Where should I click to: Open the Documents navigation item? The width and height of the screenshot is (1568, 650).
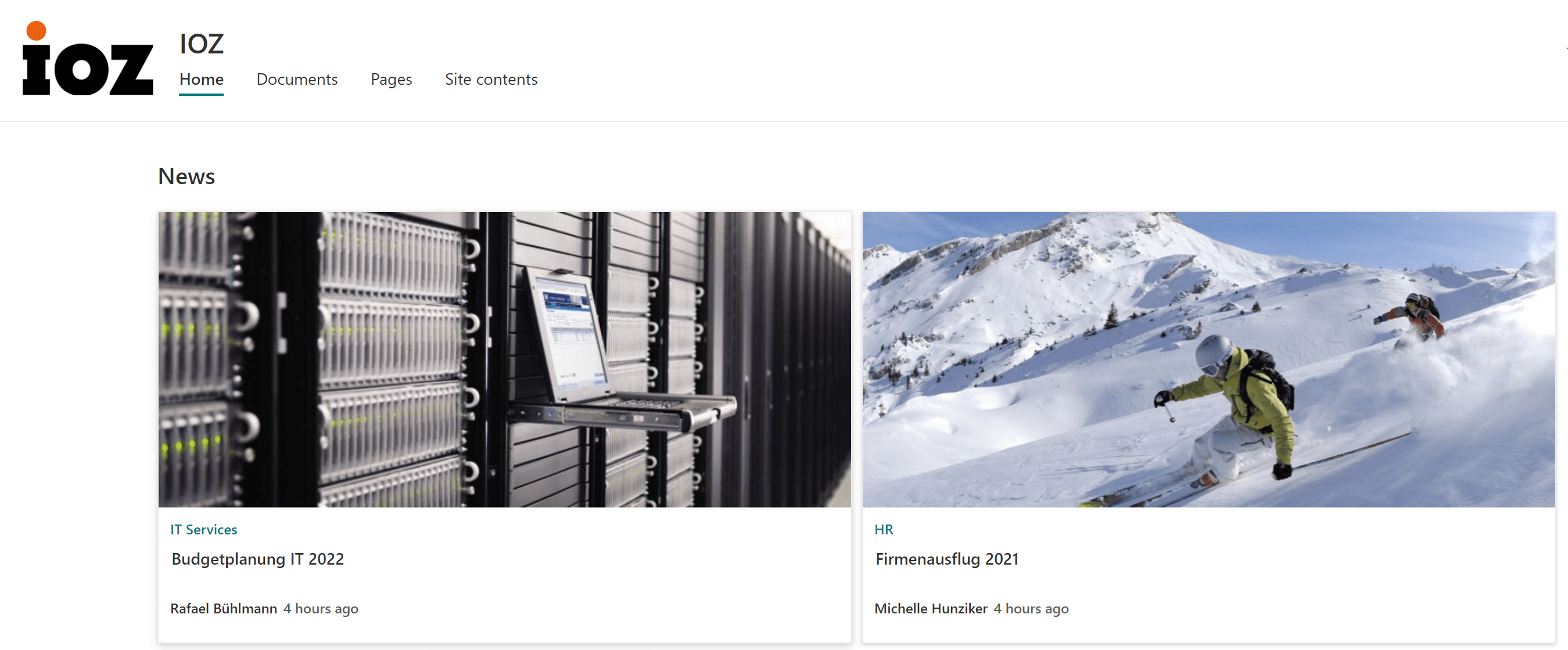tap(296, 79)
